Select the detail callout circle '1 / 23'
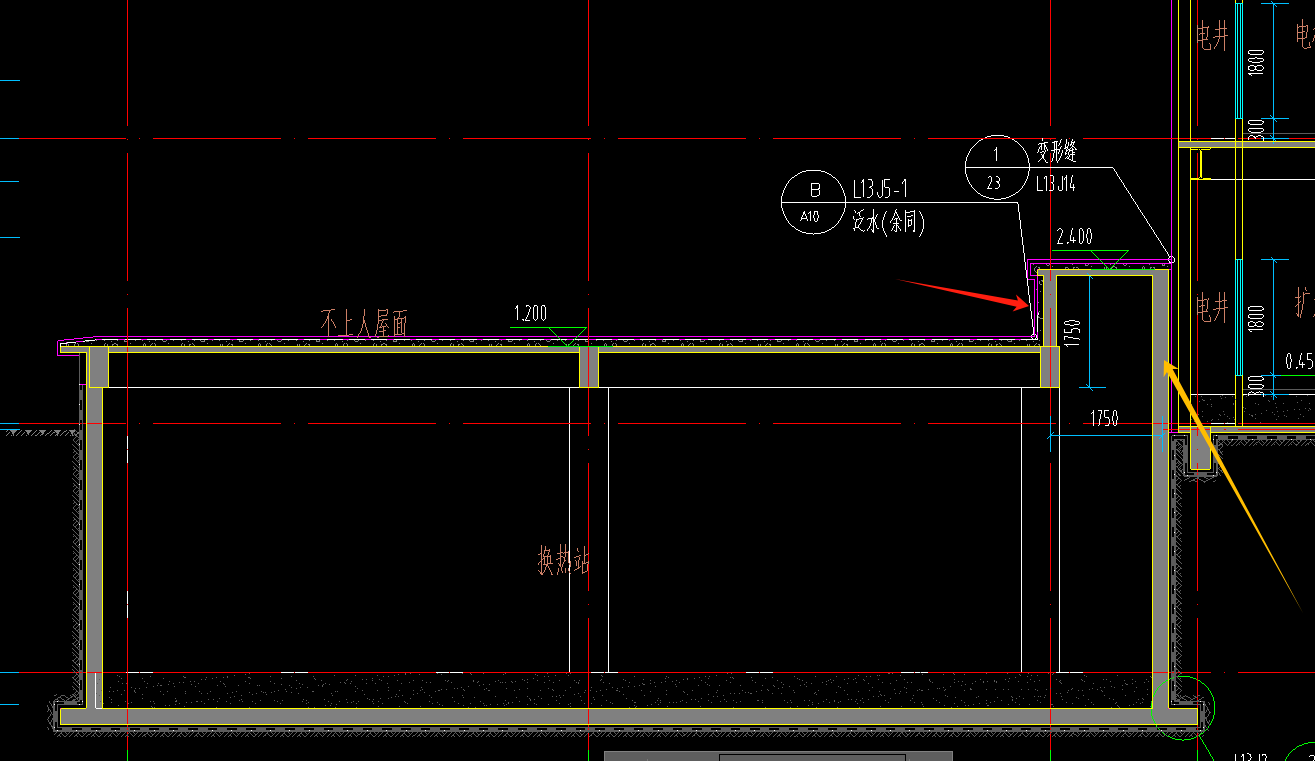 [x=997, y=167]
